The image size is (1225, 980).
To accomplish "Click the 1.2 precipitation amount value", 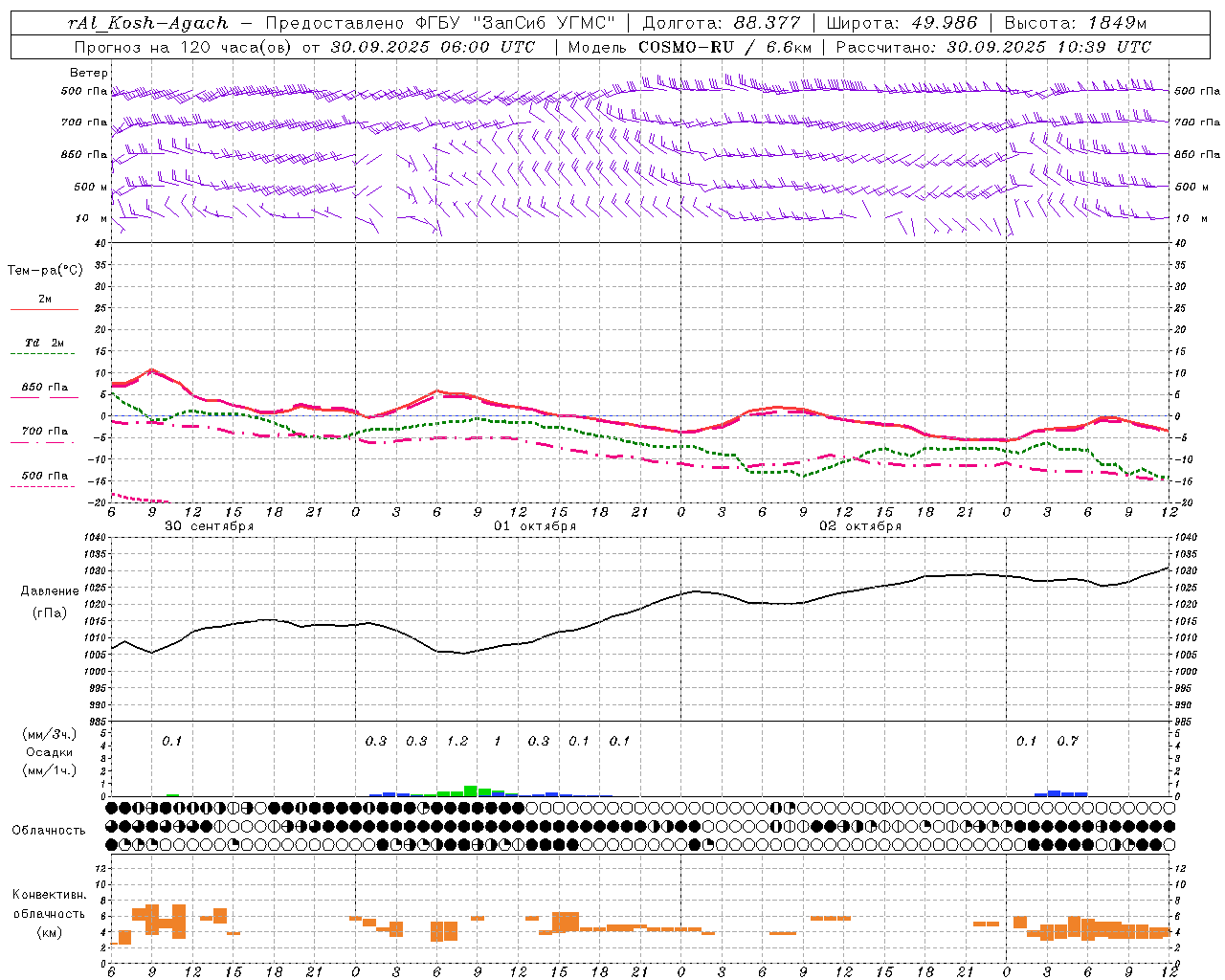I will pyautogui.click(x=457, y=741).
